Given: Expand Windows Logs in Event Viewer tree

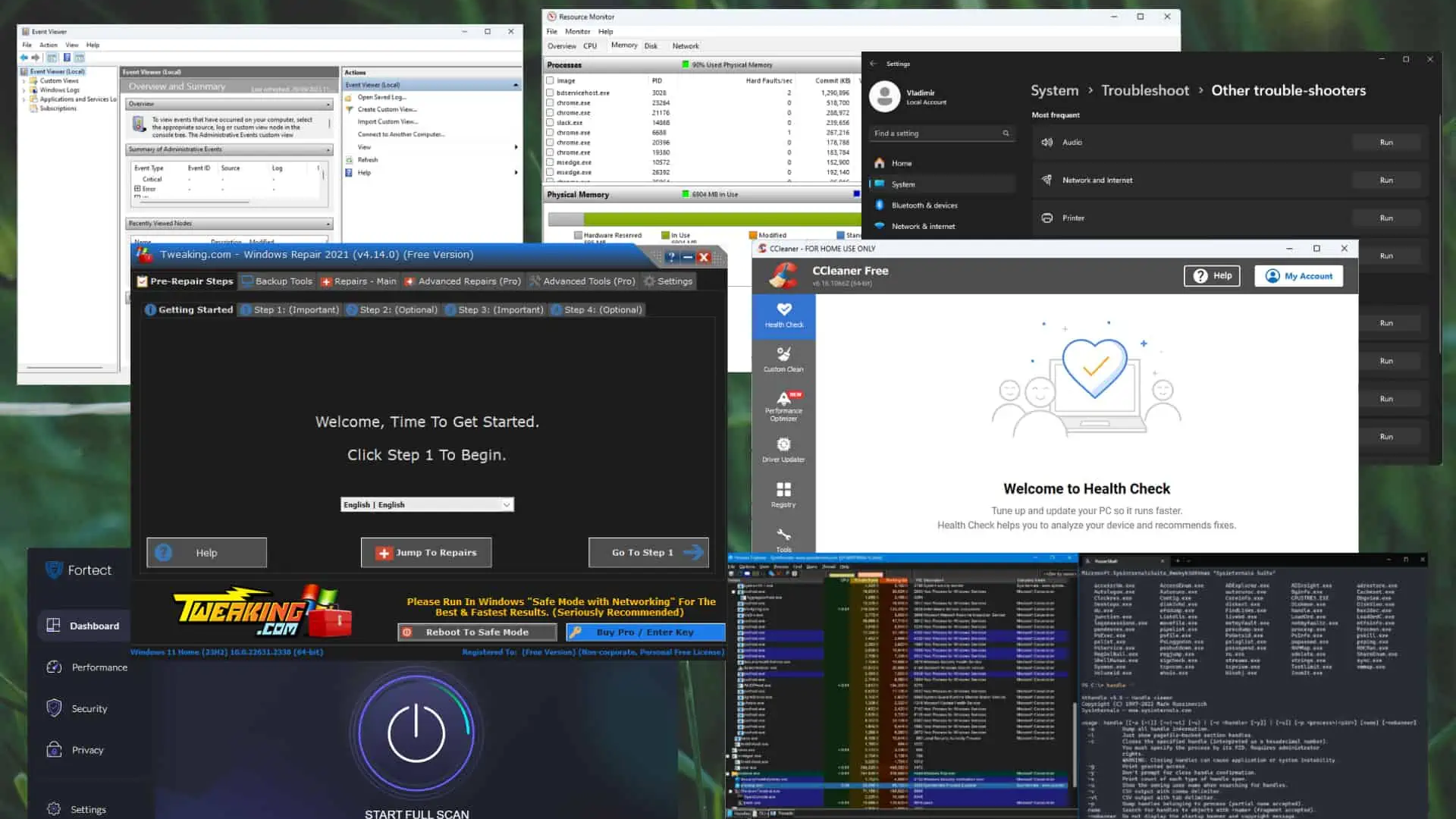Looking at the screenshot, I should click(x=24, y=90).
